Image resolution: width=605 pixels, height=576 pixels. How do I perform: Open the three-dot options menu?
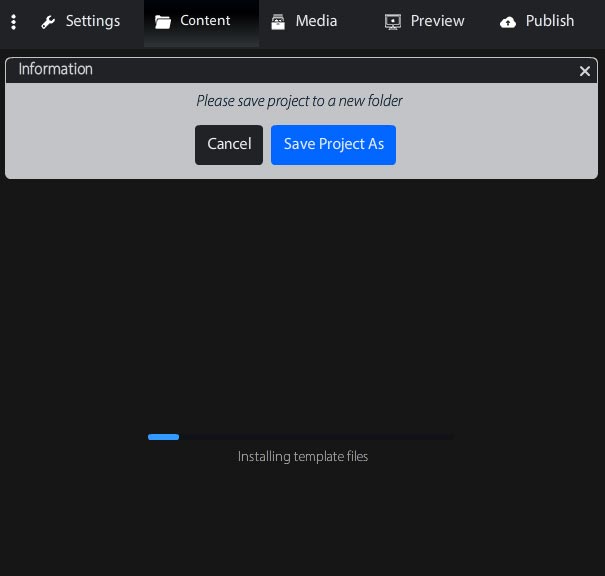[x=14, y=22]
